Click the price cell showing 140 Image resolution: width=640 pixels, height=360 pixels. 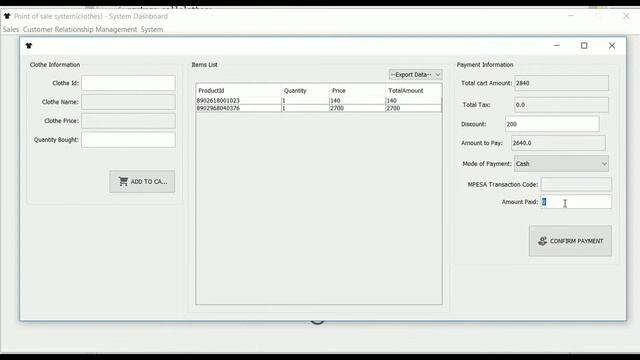point(357,100)
